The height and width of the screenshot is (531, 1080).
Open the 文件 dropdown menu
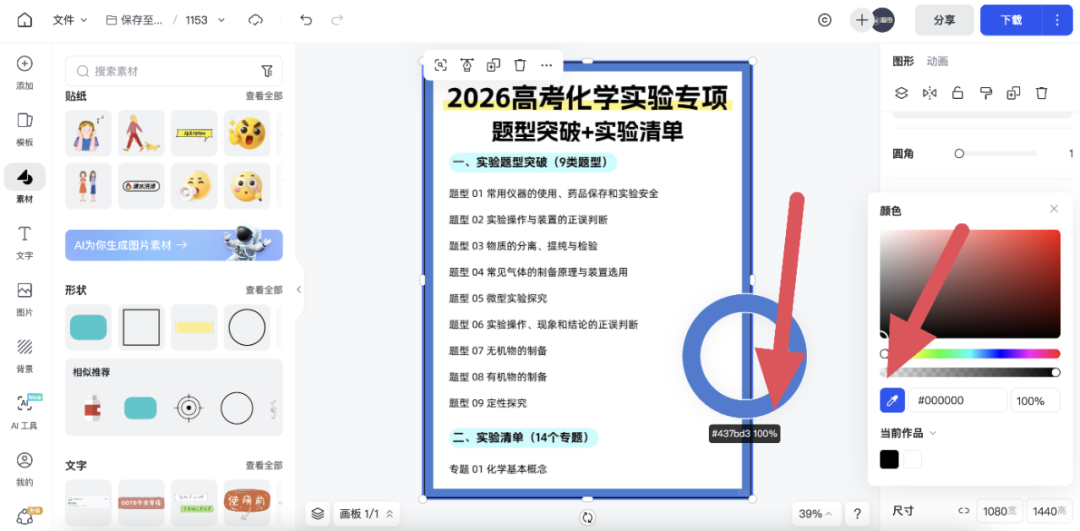point(70,20)
